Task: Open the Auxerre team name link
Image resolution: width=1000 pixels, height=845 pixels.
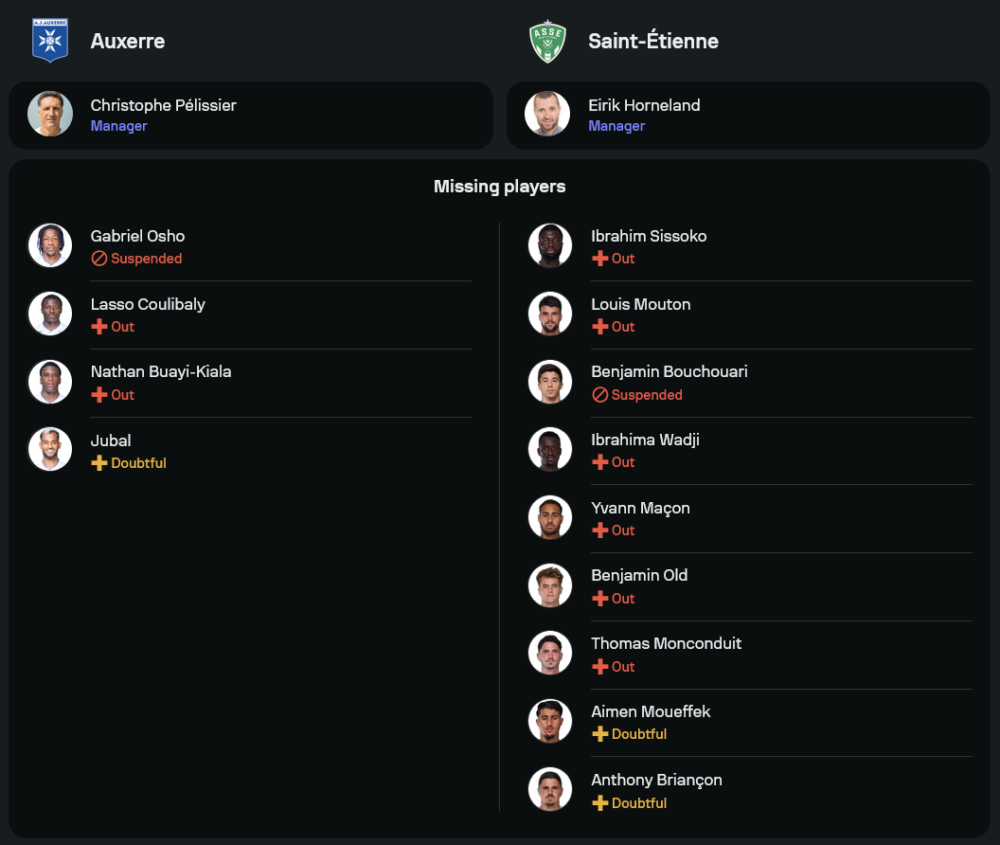Action: [x=127, y=41]
